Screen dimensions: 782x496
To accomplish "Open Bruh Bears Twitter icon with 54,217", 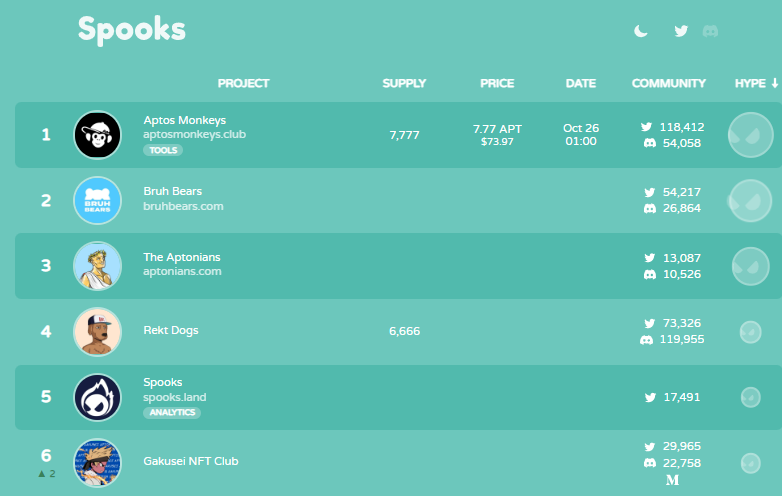I will 649,192.
